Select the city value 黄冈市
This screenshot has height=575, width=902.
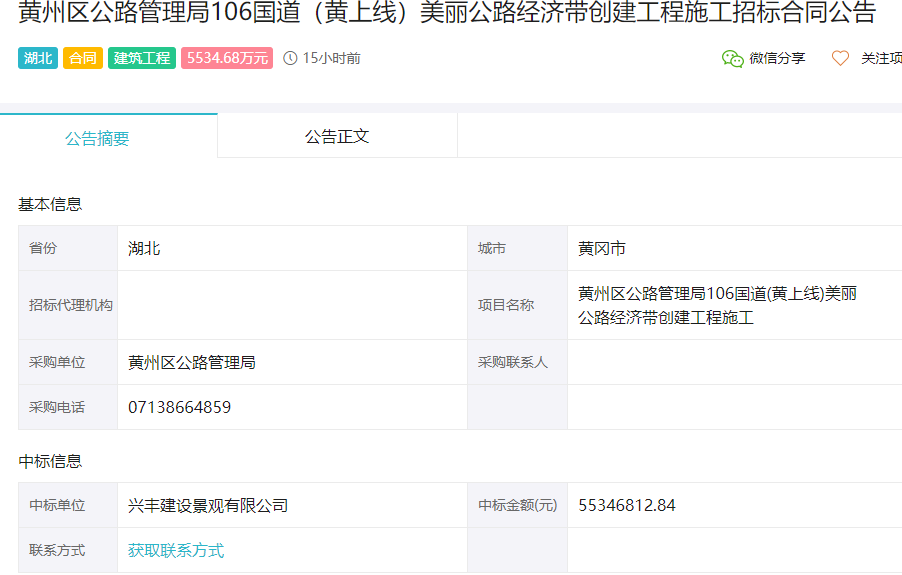pyautogui.click(x=602, y=248)
